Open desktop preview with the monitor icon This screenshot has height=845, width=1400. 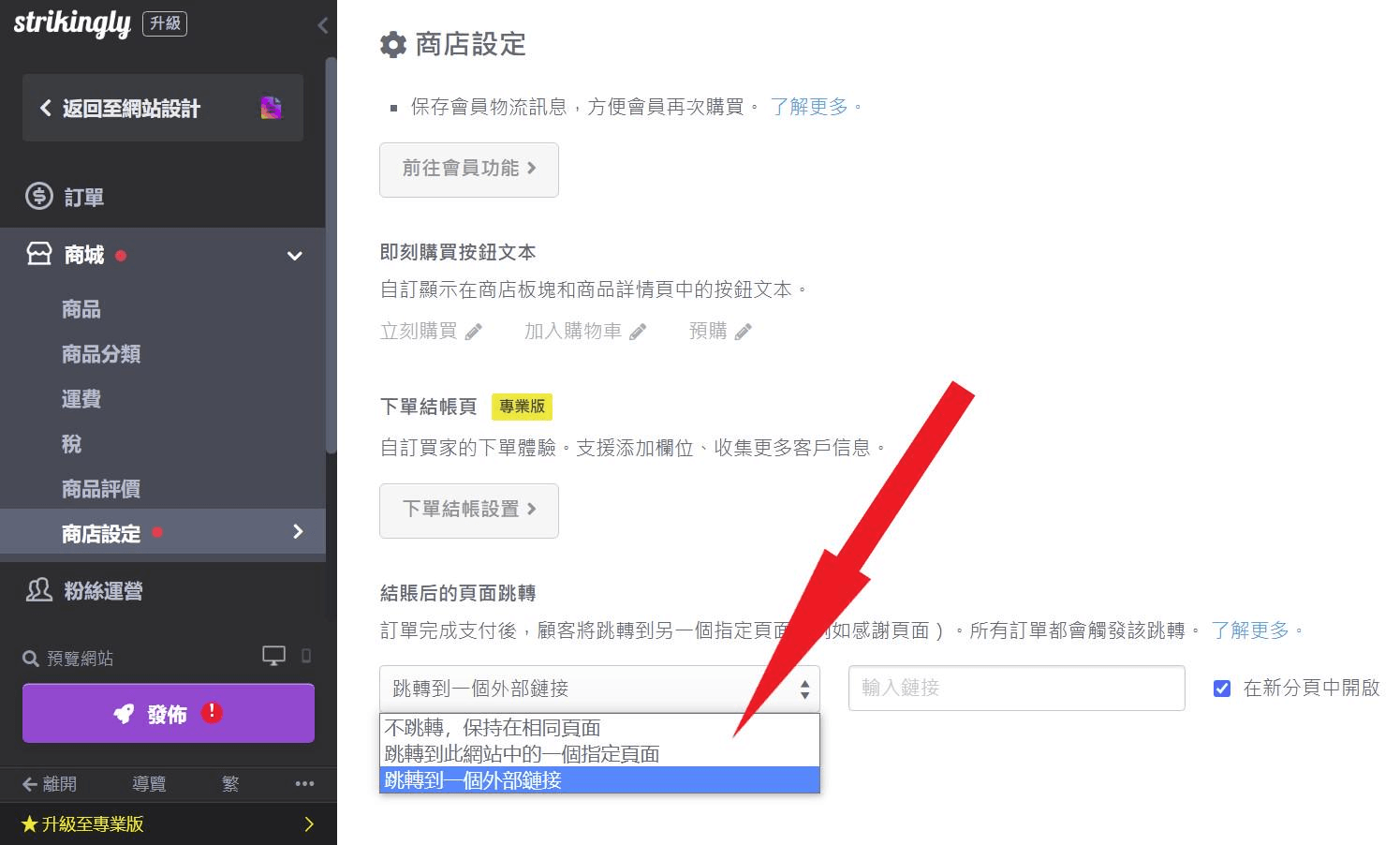273,656
